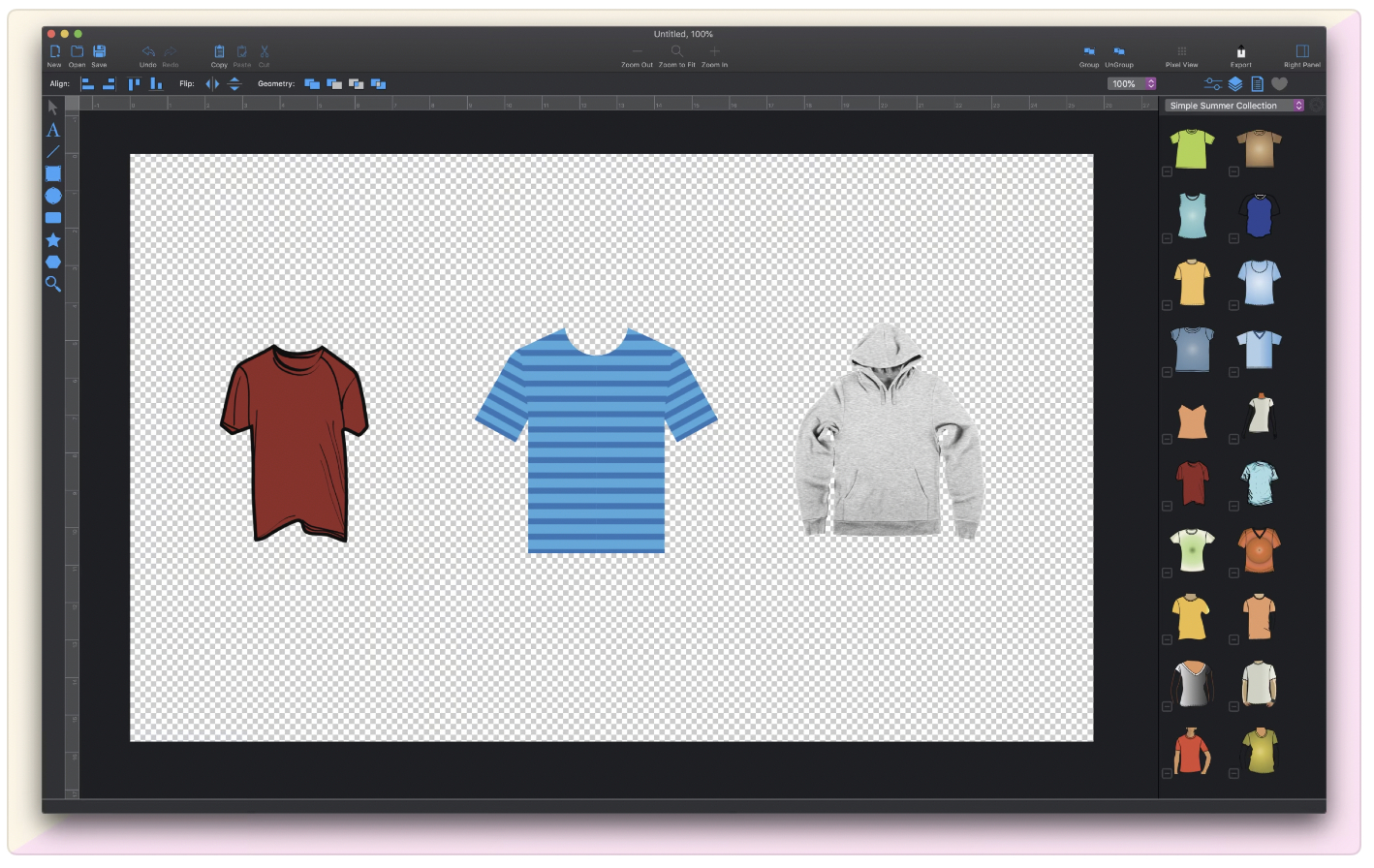Click the Export button
Screen dimensions: 1374x868
point(1240,54)
